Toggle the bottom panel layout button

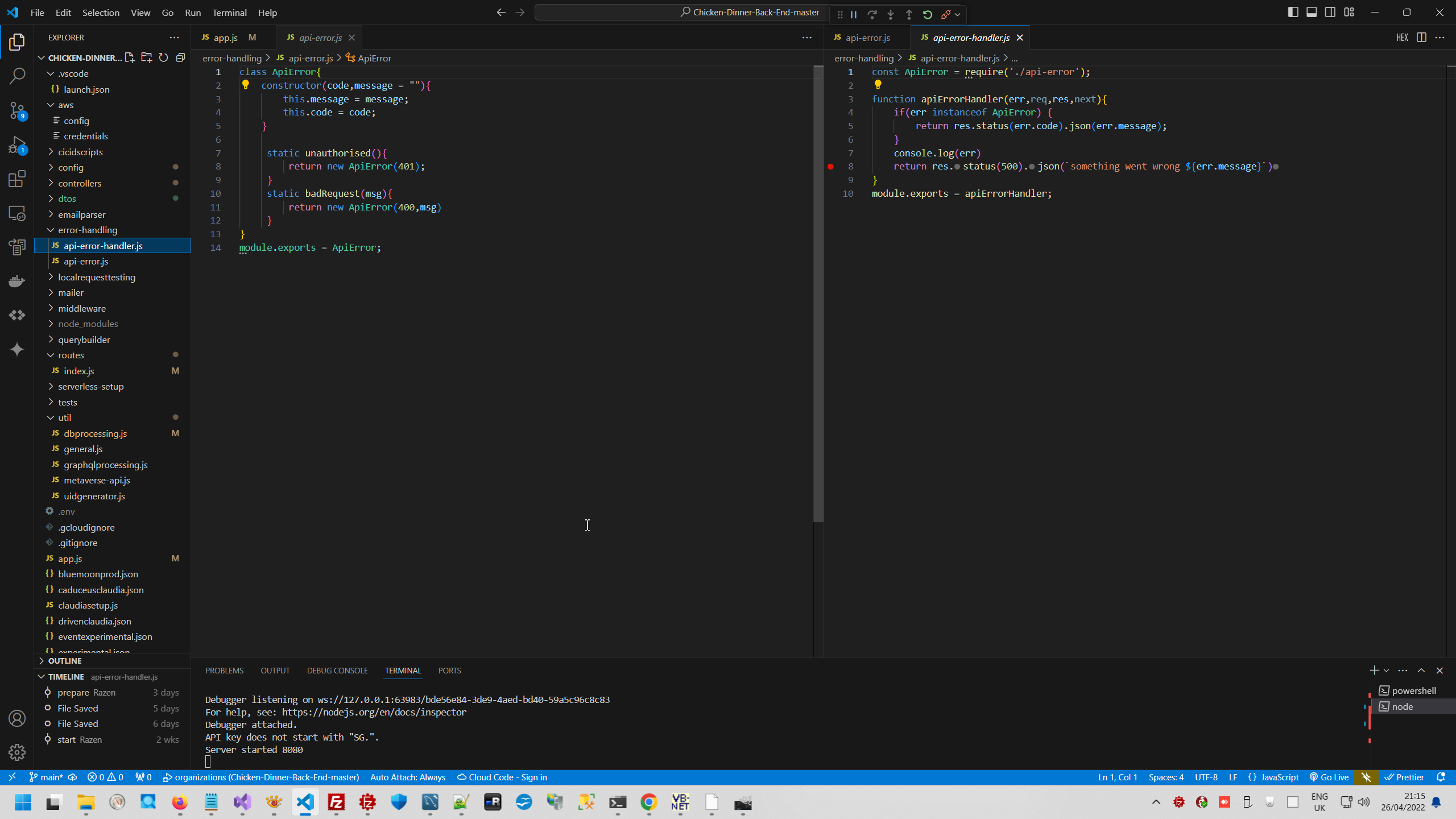click(1312, 13)
